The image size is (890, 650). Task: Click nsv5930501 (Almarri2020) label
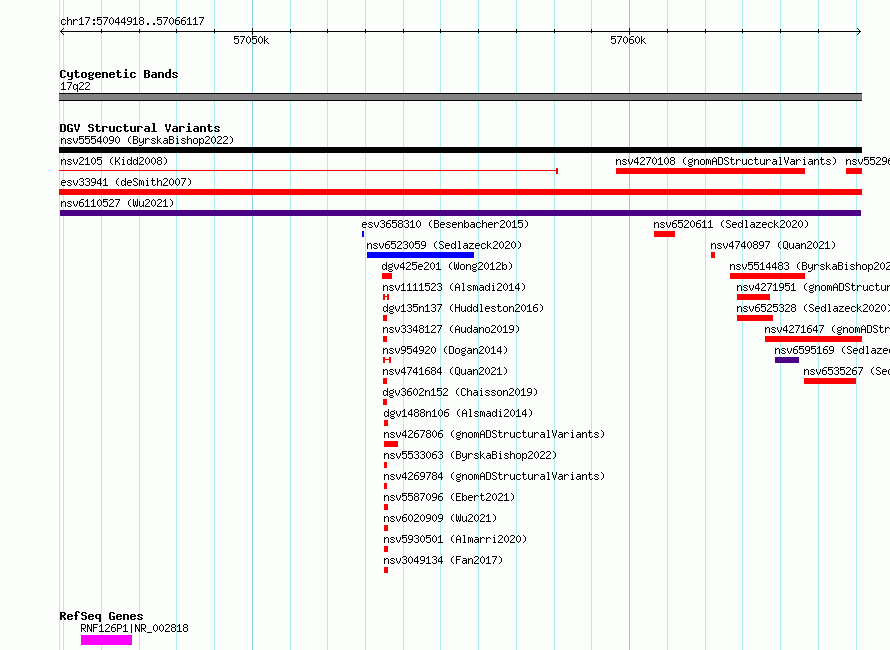pyautogui.click(x=455, y=539)
